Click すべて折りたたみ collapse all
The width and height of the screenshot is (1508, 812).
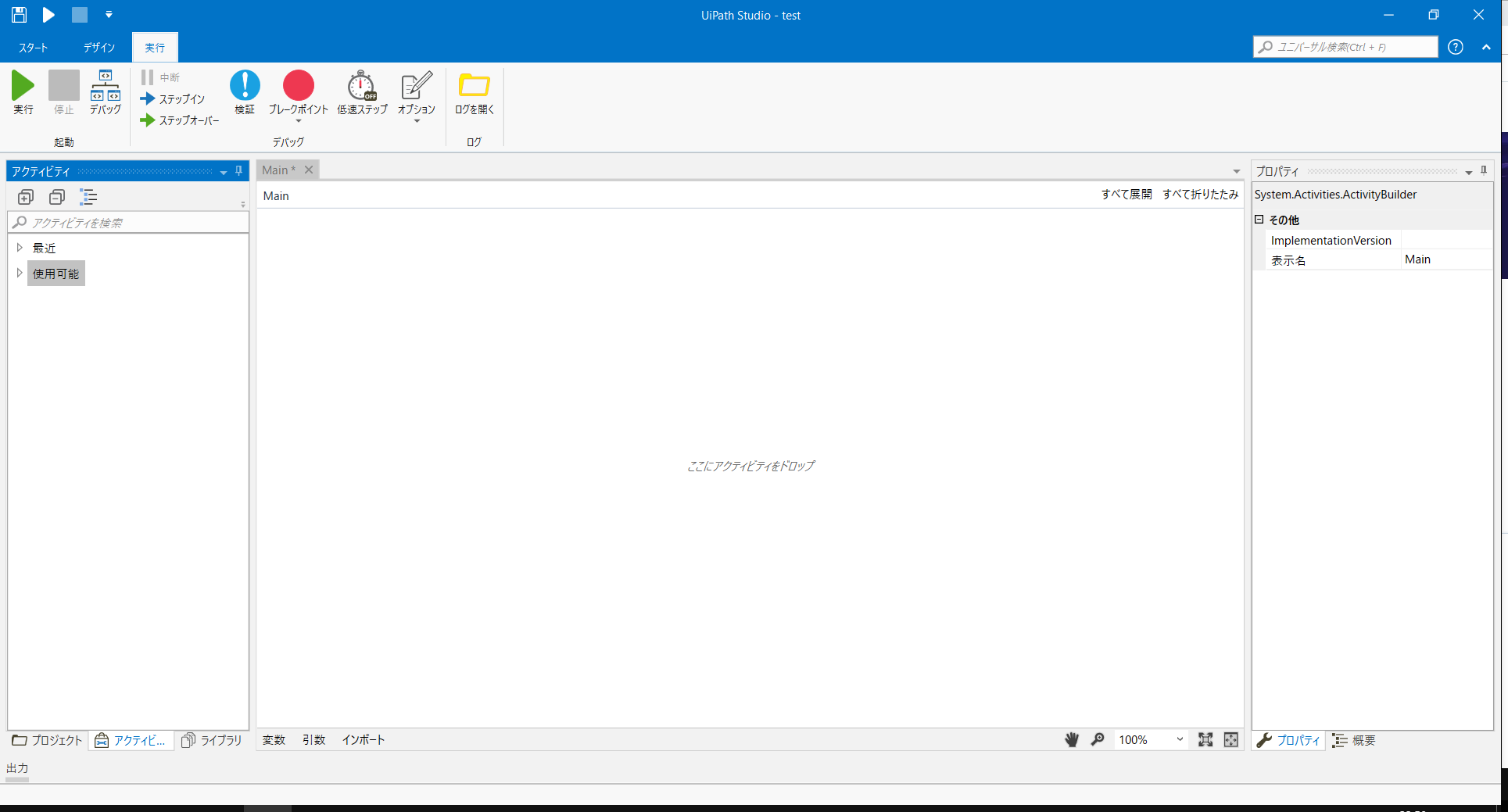[1200, 195]
